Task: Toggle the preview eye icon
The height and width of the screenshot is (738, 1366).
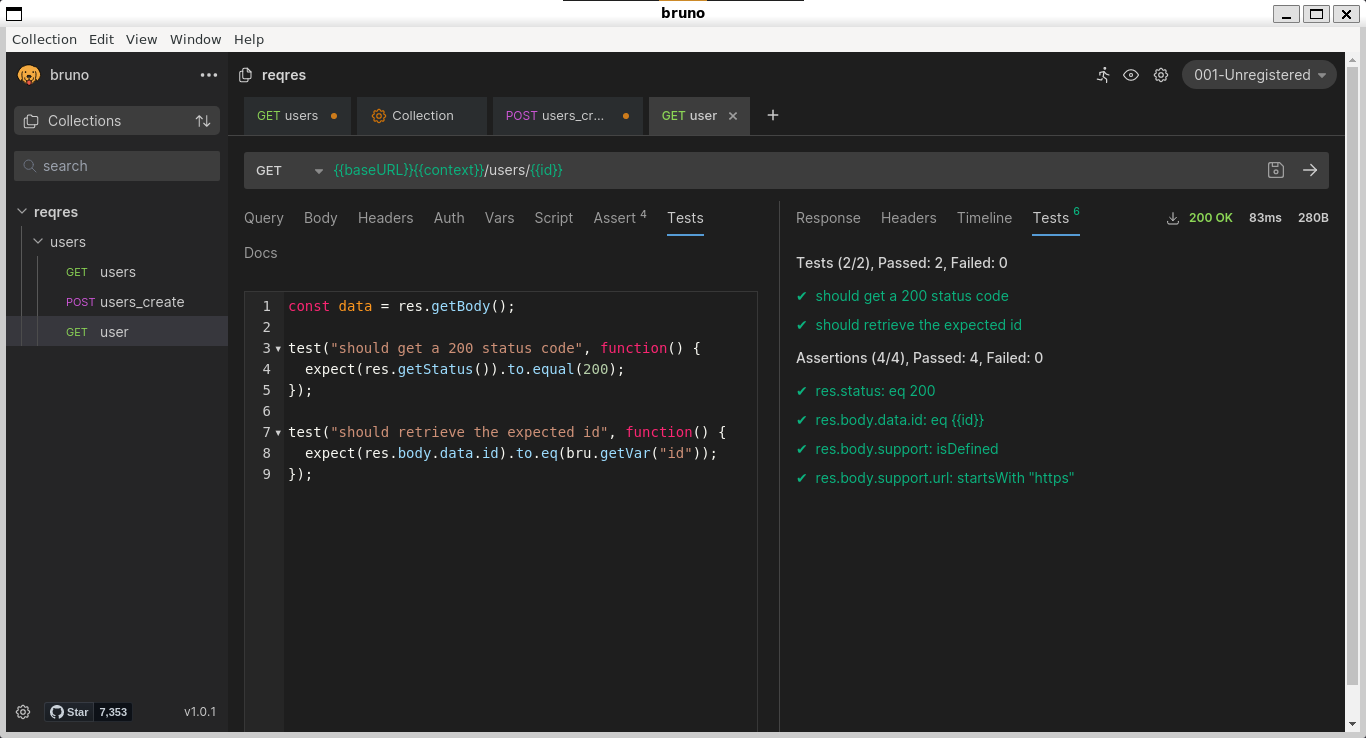Action: click(1131, 75)
